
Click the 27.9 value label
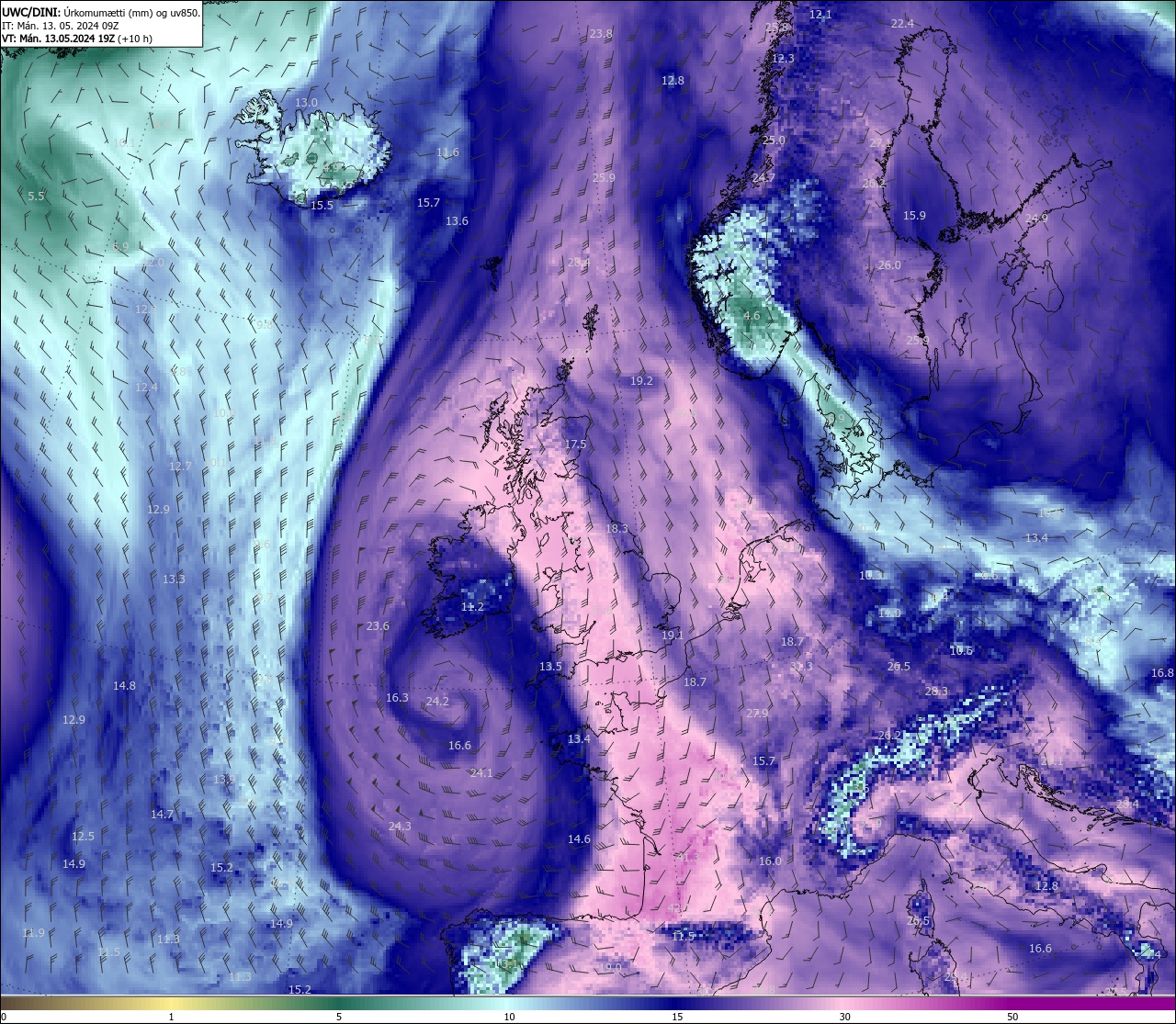(x=757, y=714)
